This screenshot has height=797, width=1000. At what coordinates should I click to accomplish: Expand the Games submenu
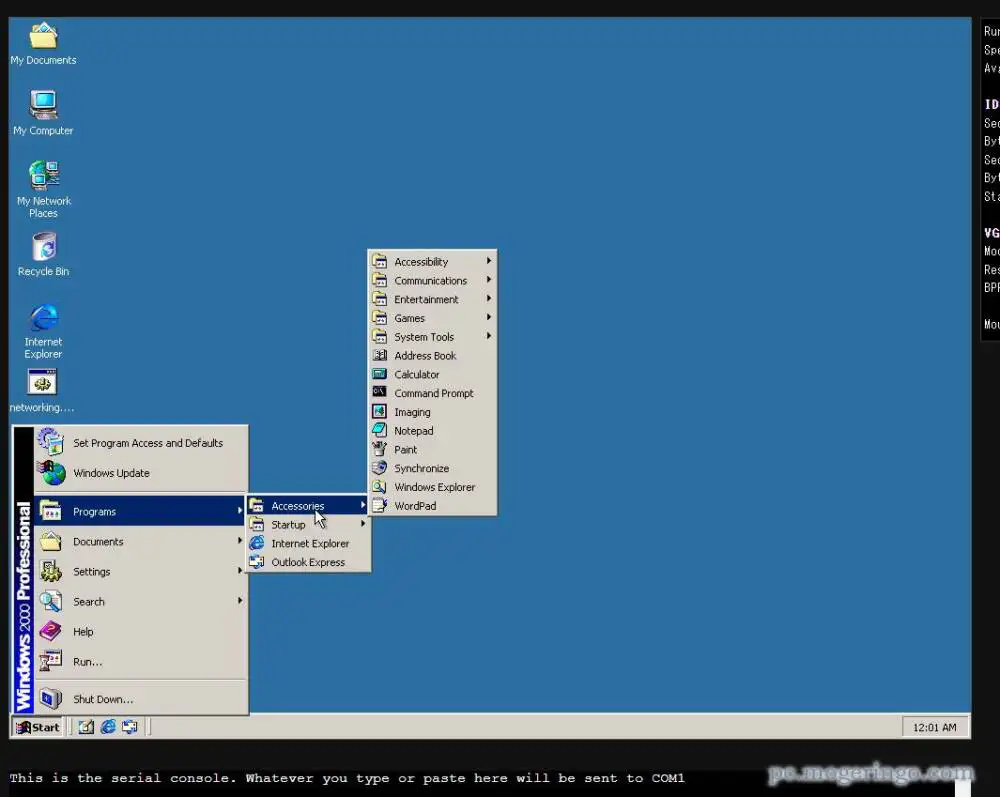pyautogui.click(x=409, y=317)
